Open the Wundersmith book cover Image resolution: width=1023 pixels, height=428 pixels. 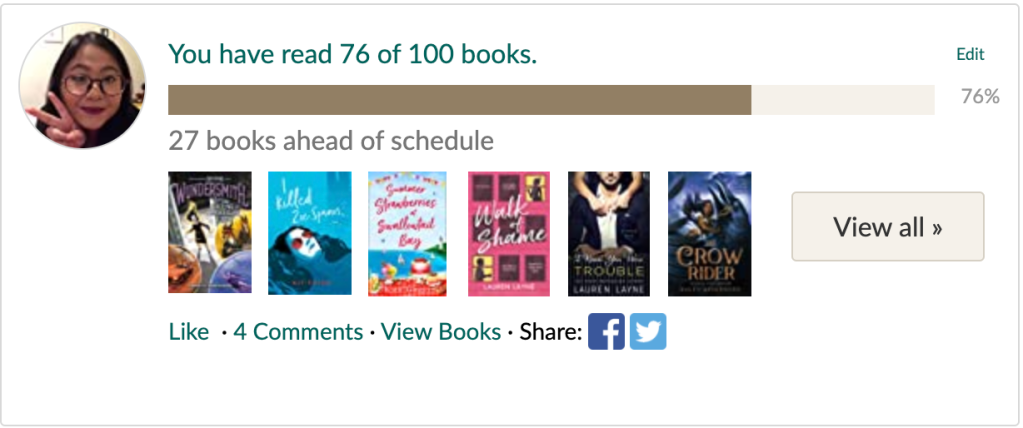[210, 233]
